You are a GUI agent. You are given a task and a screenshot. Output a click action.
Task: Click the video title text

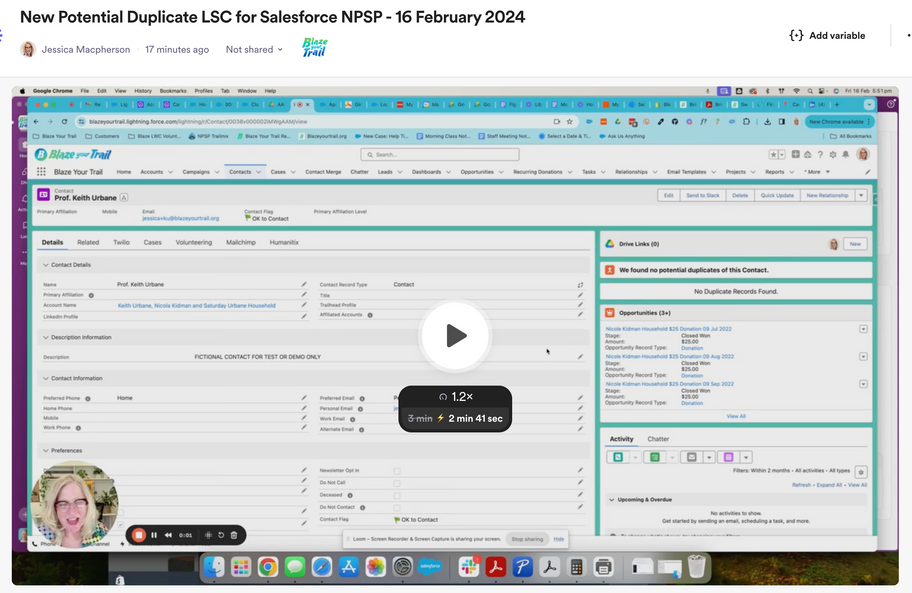point(272,17)
